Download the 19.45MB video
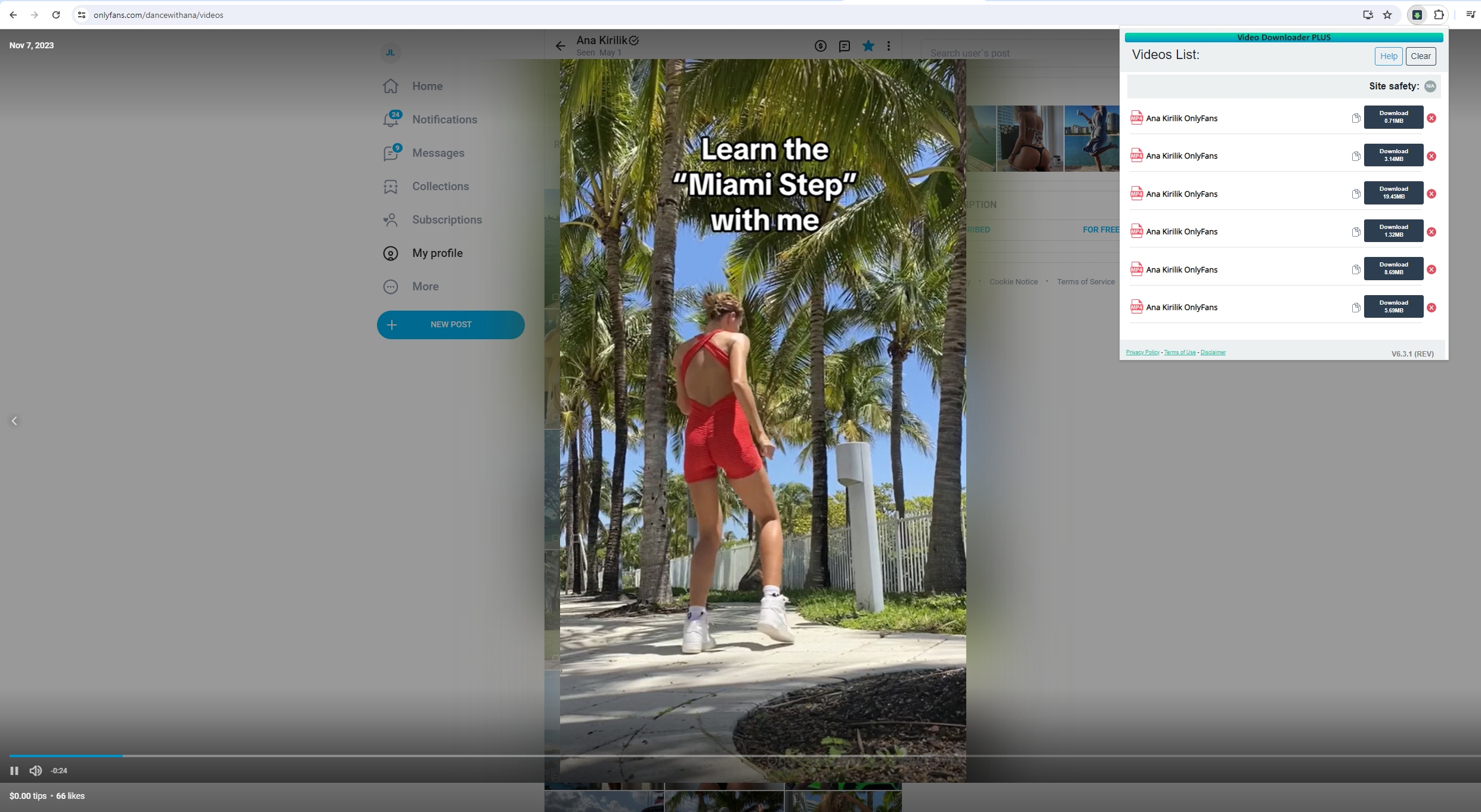This screenshot has width=1481, height=812. click(x=1393, y=193)
